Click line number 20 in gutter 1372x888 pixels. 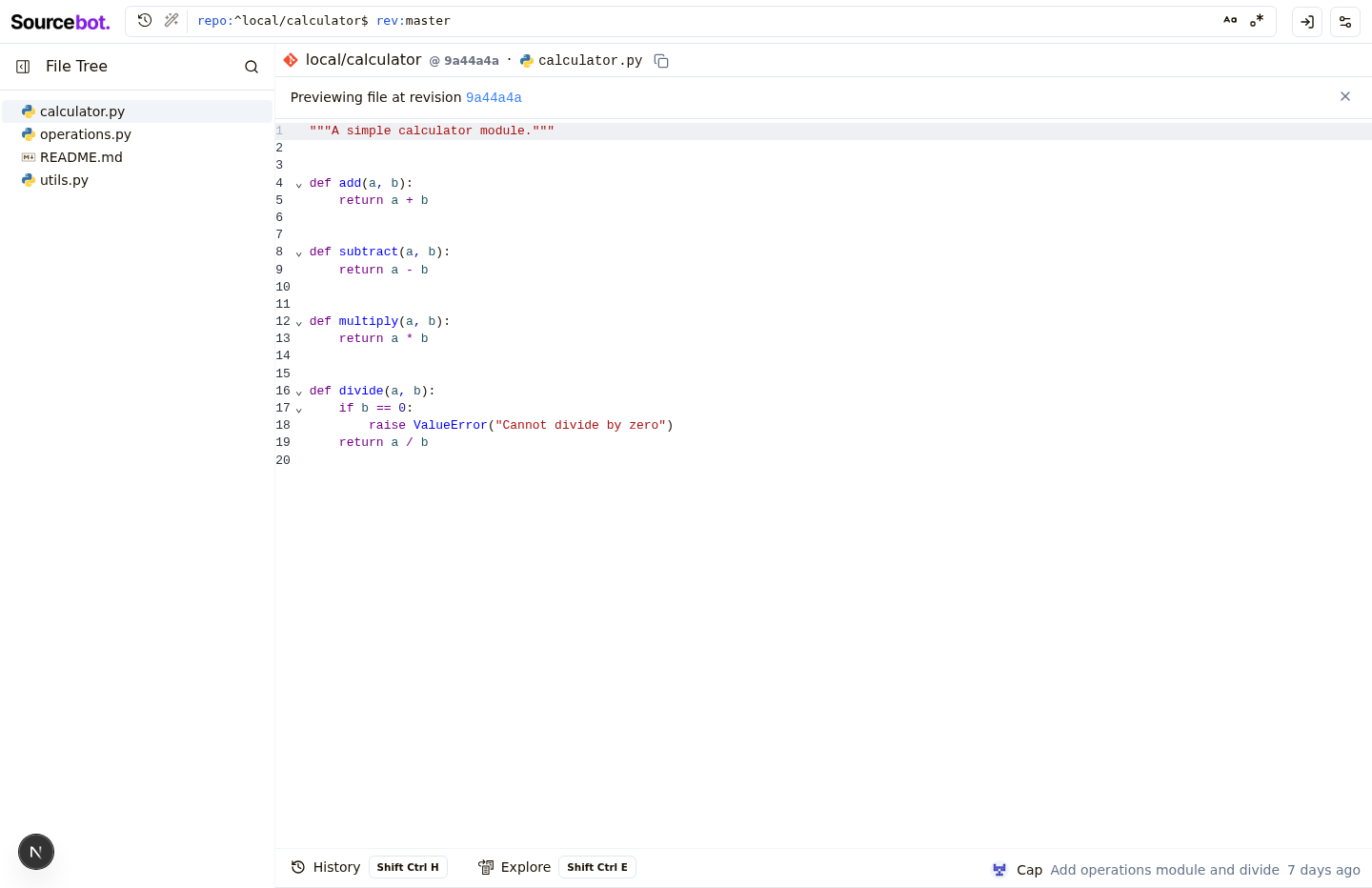click(283, 460)
